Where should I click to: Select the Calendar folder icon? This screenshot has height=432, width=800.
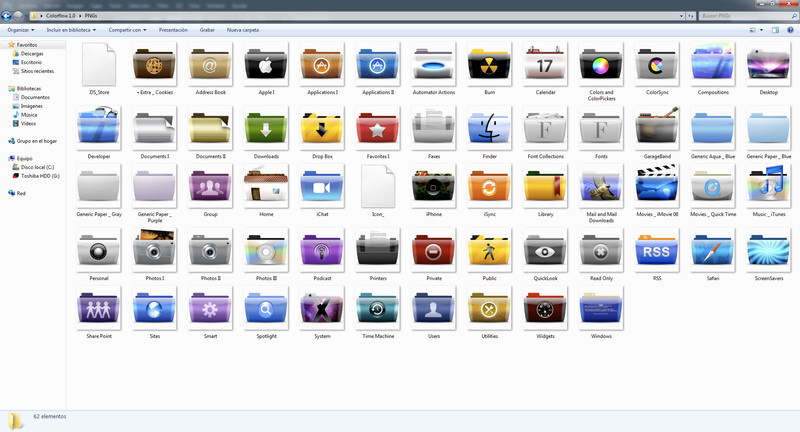(x=545, y=64)
